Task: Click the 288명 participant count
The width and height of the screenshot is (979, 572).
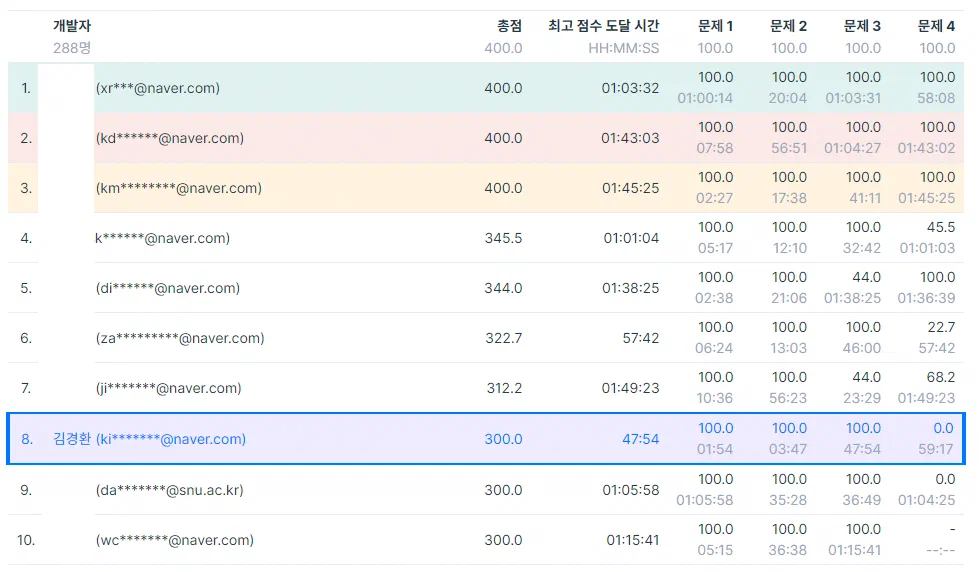Action: pyautogui.click(x=72, y=48)
